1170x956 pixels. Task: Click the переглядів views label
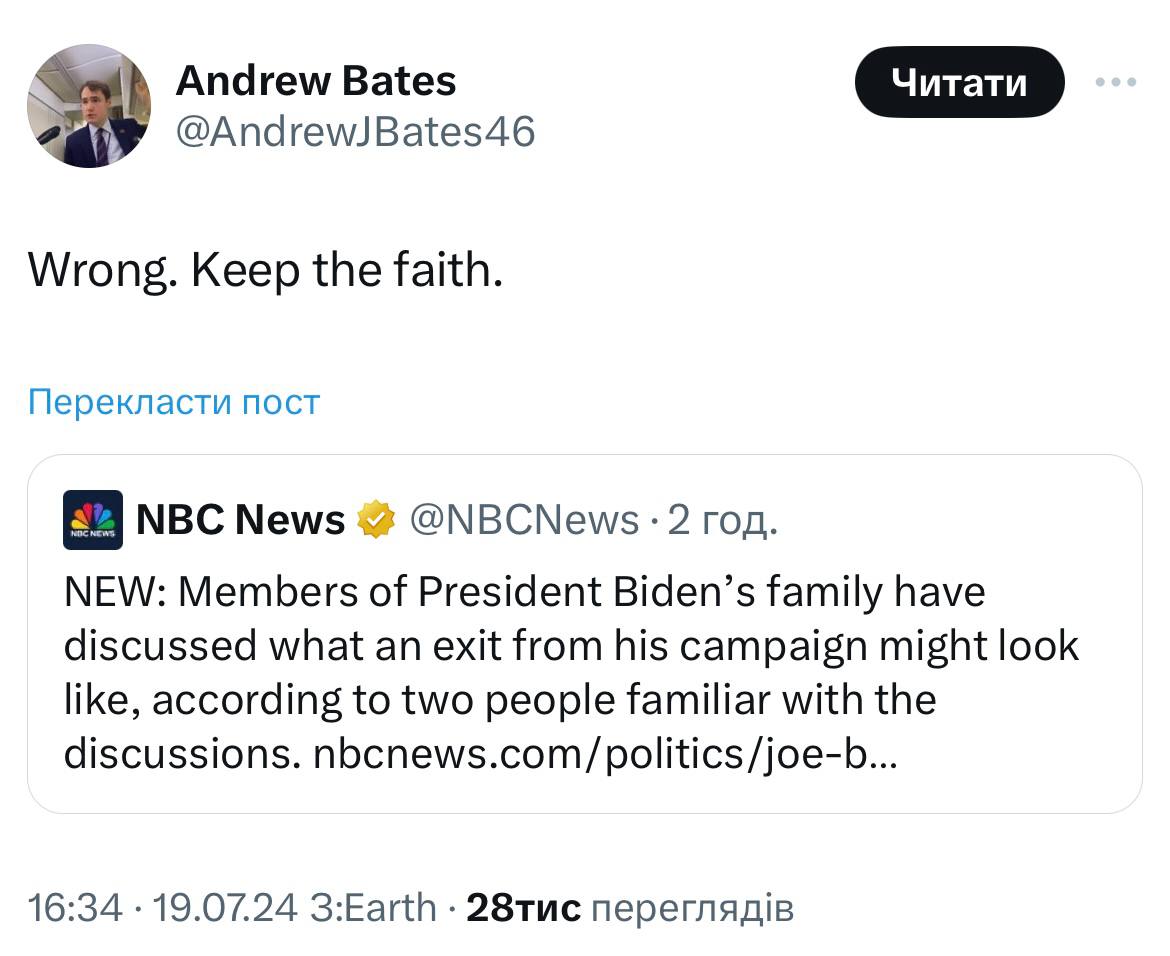click(693, 908)
